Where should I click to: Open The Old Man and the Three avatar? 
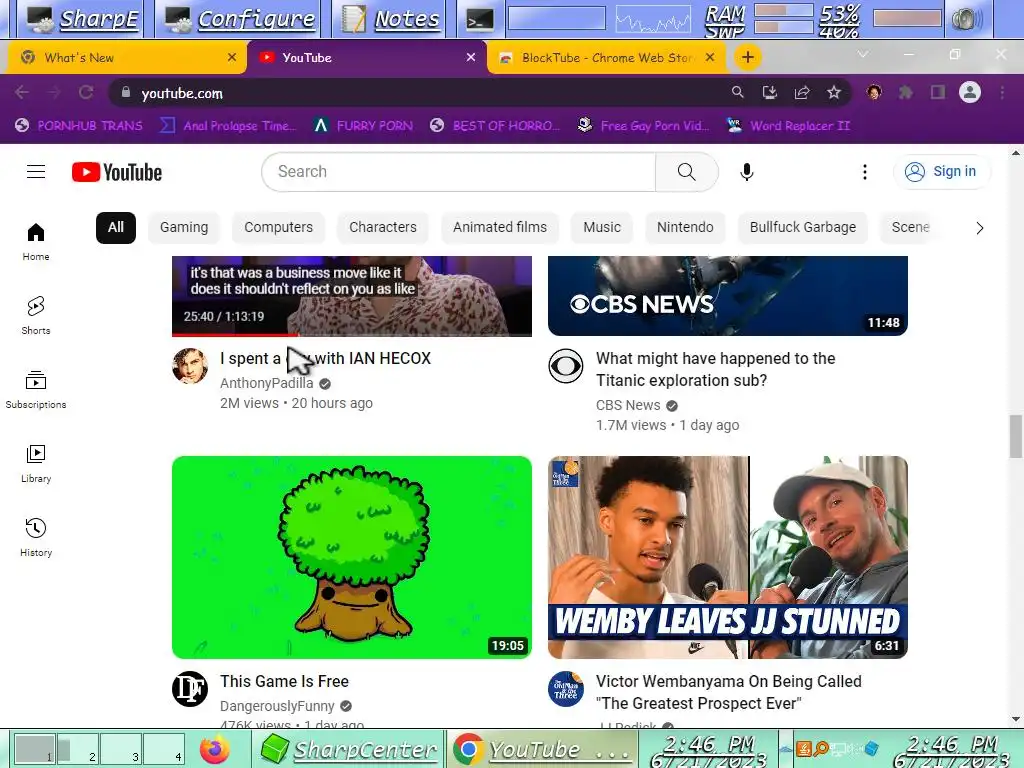[566, 688]
